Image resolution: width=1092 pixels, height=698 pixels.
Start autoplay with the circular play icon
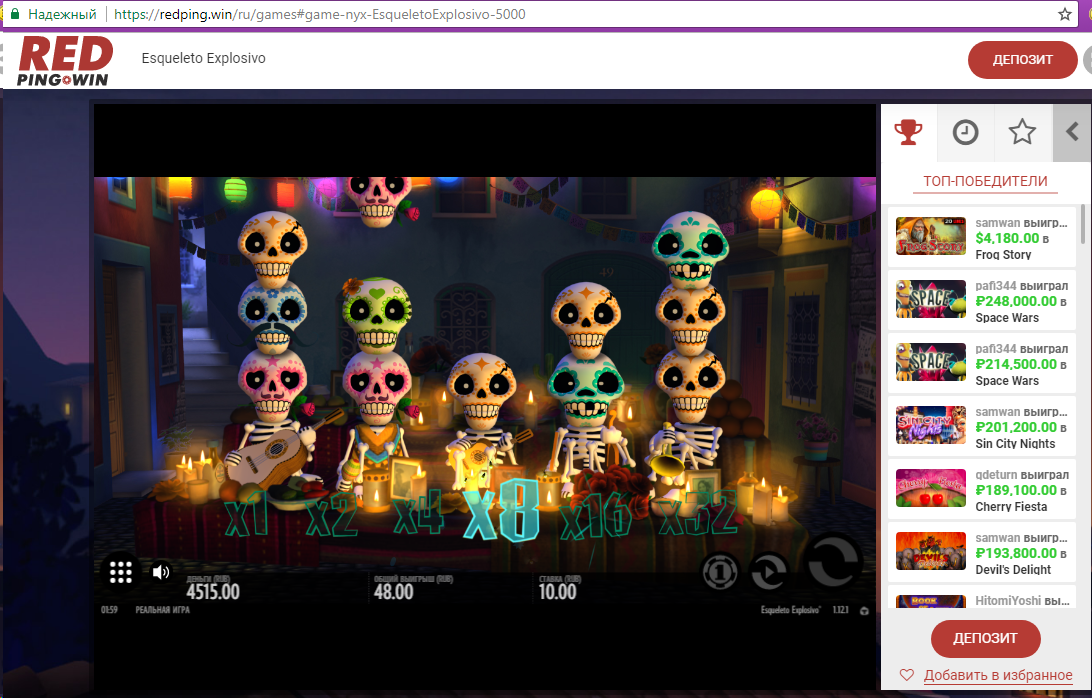point(769,573)
